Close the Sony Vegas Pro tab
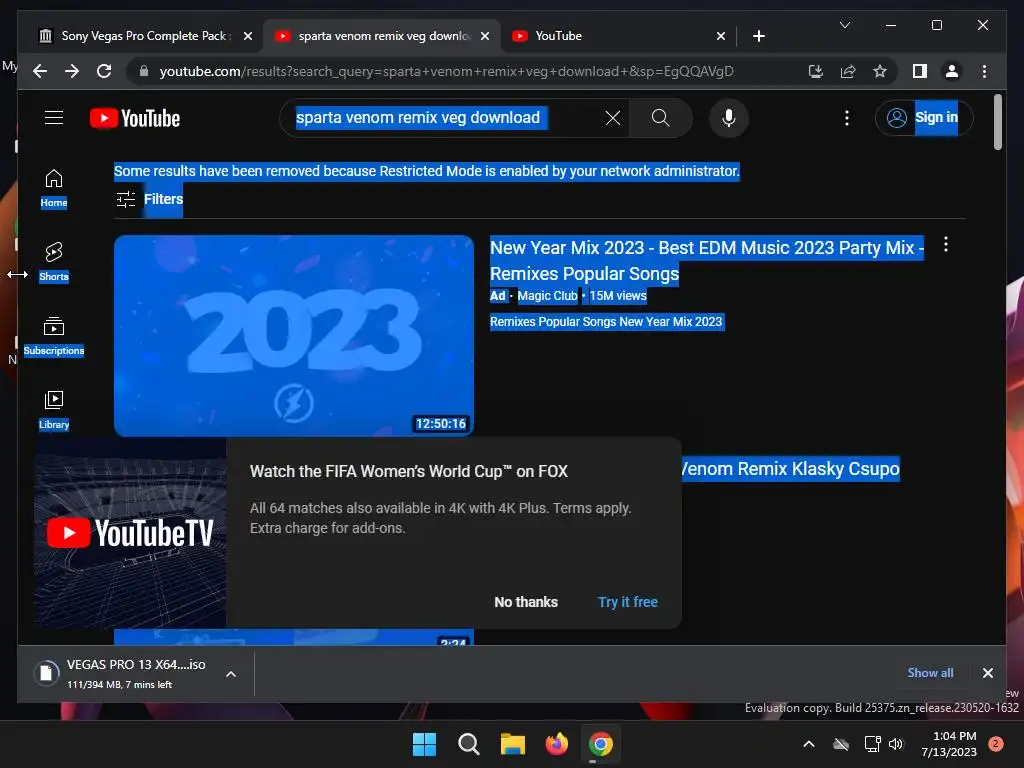 (x=248, y=36)
